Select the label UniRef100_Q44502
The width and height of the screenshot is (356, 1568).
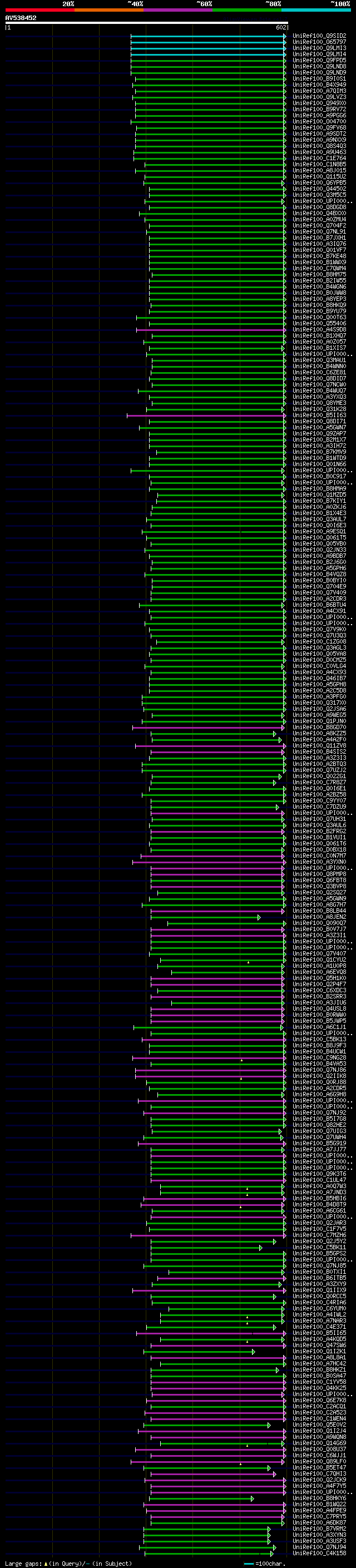click(x=319, y=189)
